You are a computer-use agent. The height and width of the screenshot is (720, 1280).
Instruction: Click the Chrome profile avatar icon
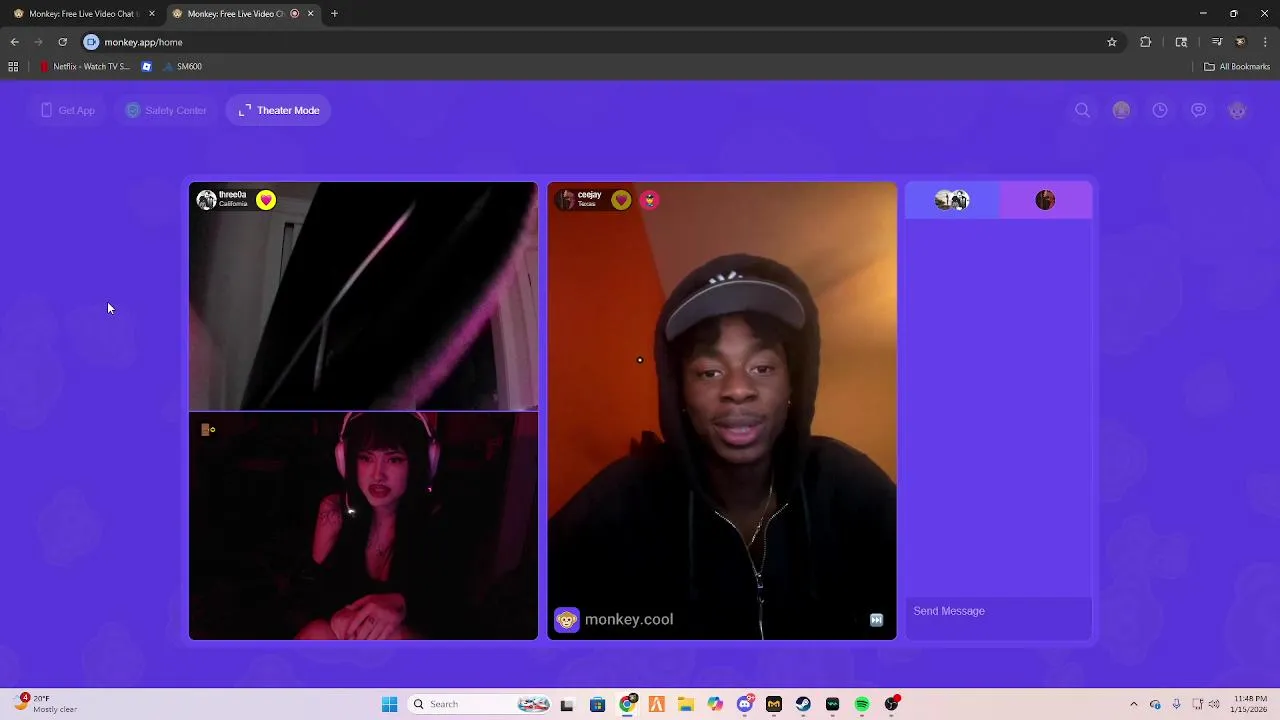point(1241,42)
